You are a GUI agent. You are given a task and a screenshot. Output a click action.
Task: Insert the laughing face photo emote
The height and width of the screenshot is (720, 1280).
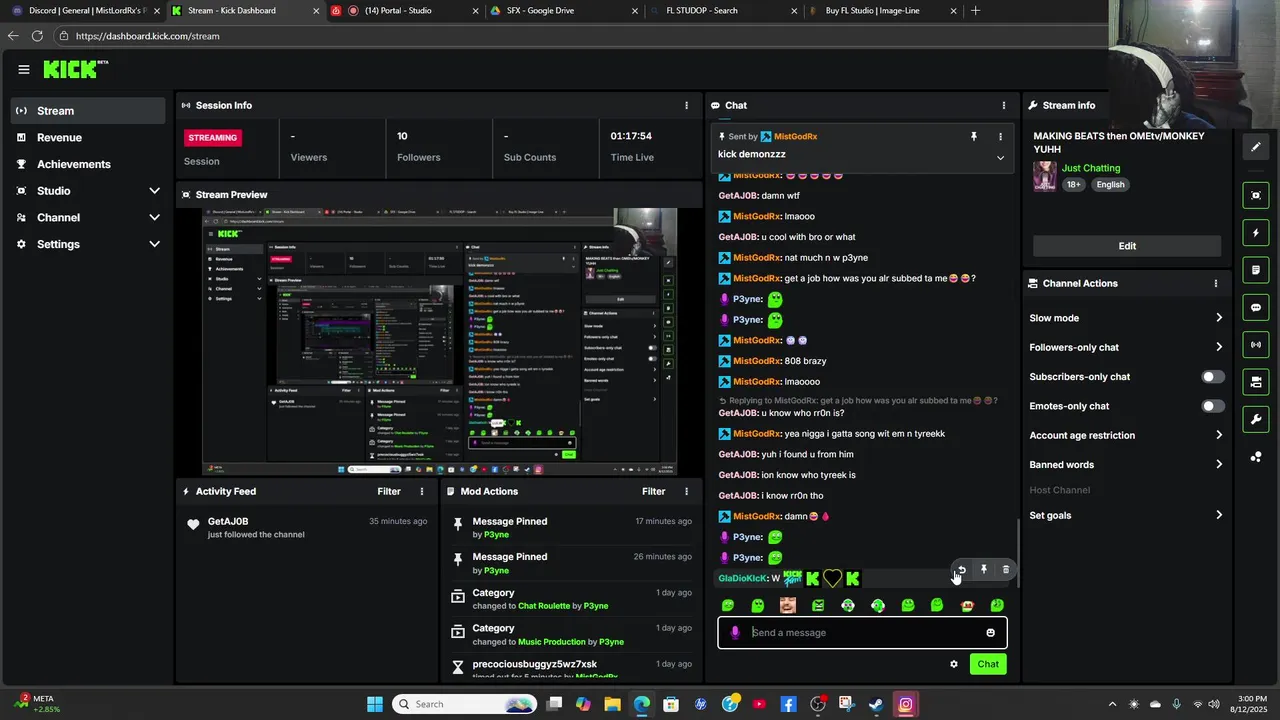pyautogui.click(x=788, y=605)
